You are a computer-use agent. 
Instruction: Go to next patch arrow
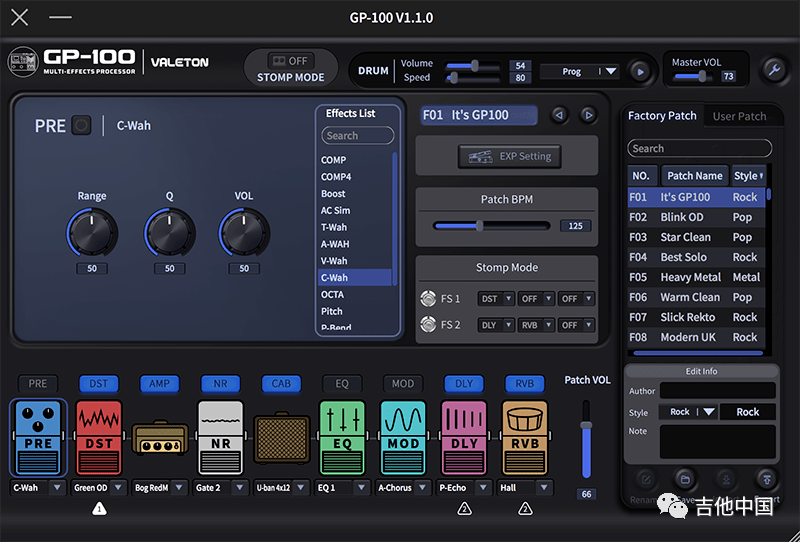(588, 115)
